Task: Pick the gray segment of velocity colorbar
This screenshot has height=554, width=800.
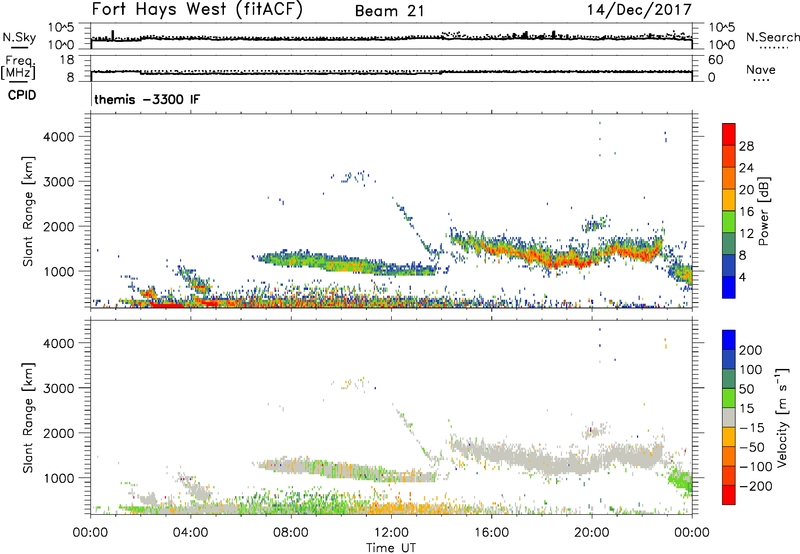Action: 729,418
